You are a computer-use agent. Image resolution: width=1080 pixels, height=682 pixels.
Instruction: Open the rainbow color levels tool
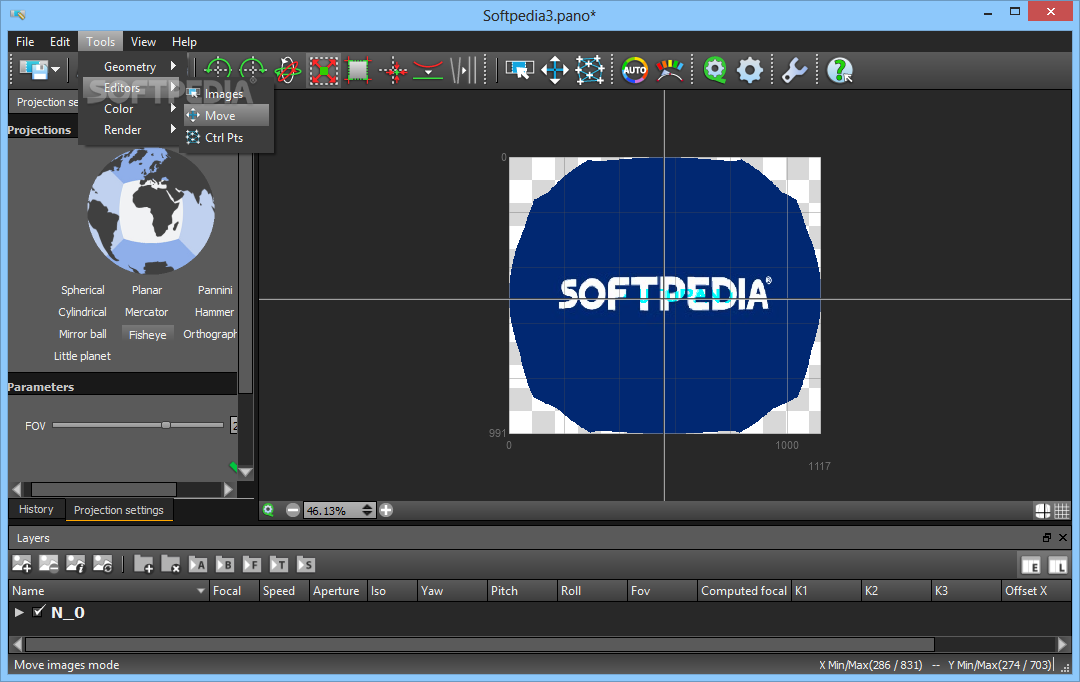[x=669, y=70]
